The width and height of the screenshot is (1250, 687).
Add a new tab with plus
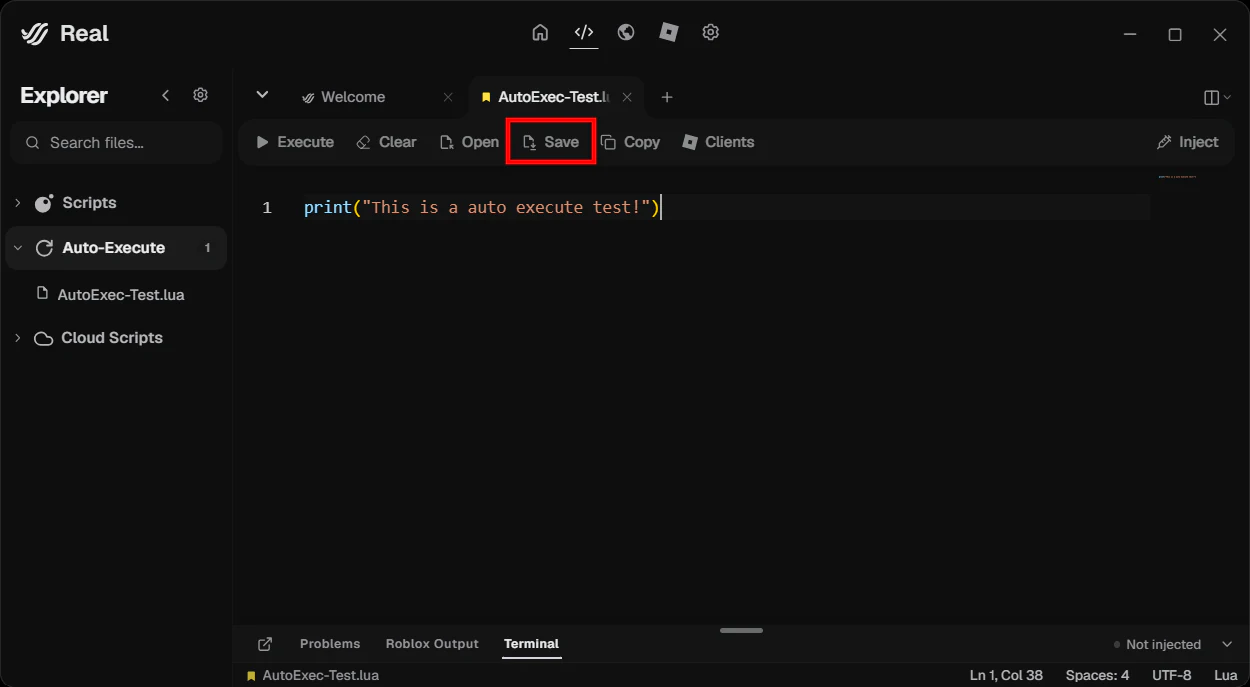coord(667,97)
